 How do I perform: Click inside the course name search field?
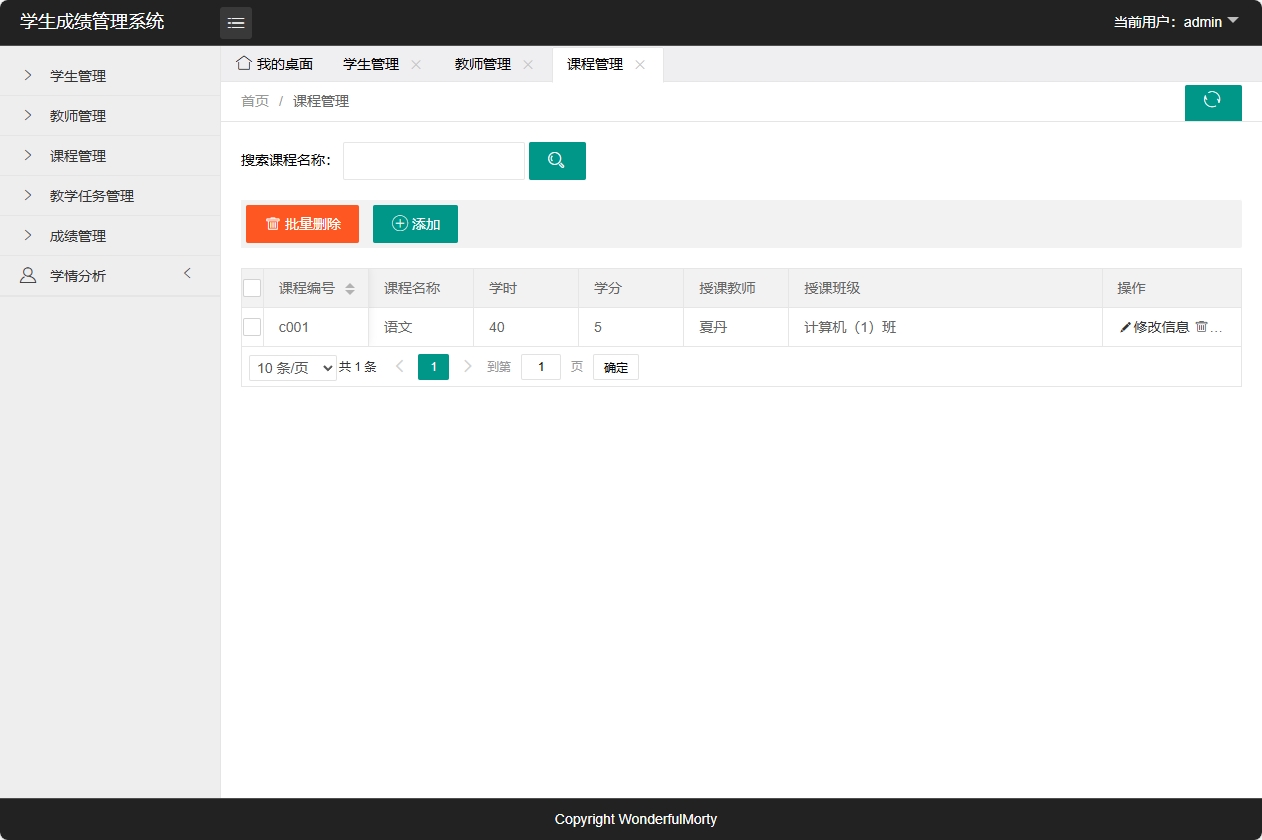tap(433, 160)
